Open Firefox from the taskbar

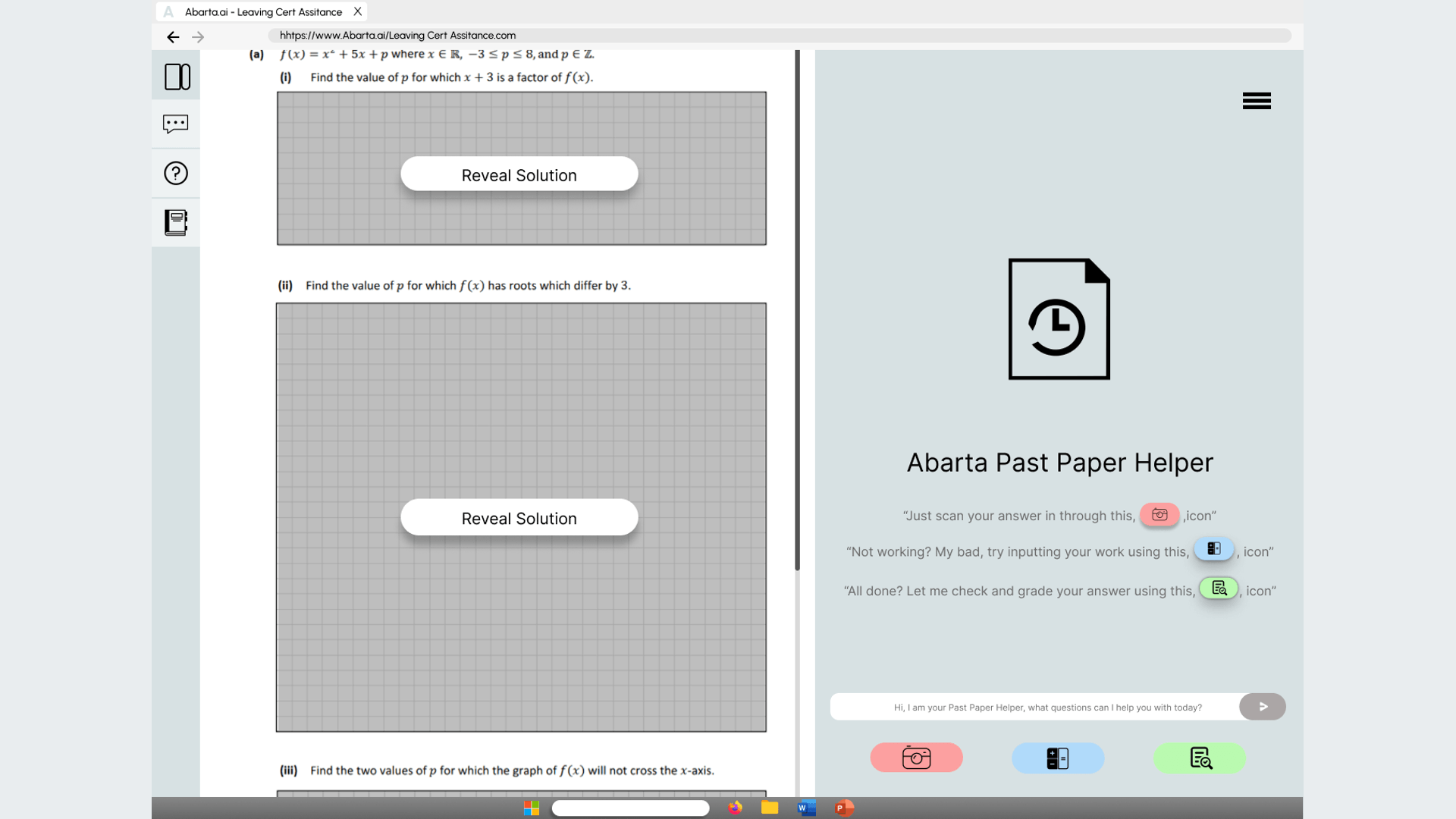(735, 808)
